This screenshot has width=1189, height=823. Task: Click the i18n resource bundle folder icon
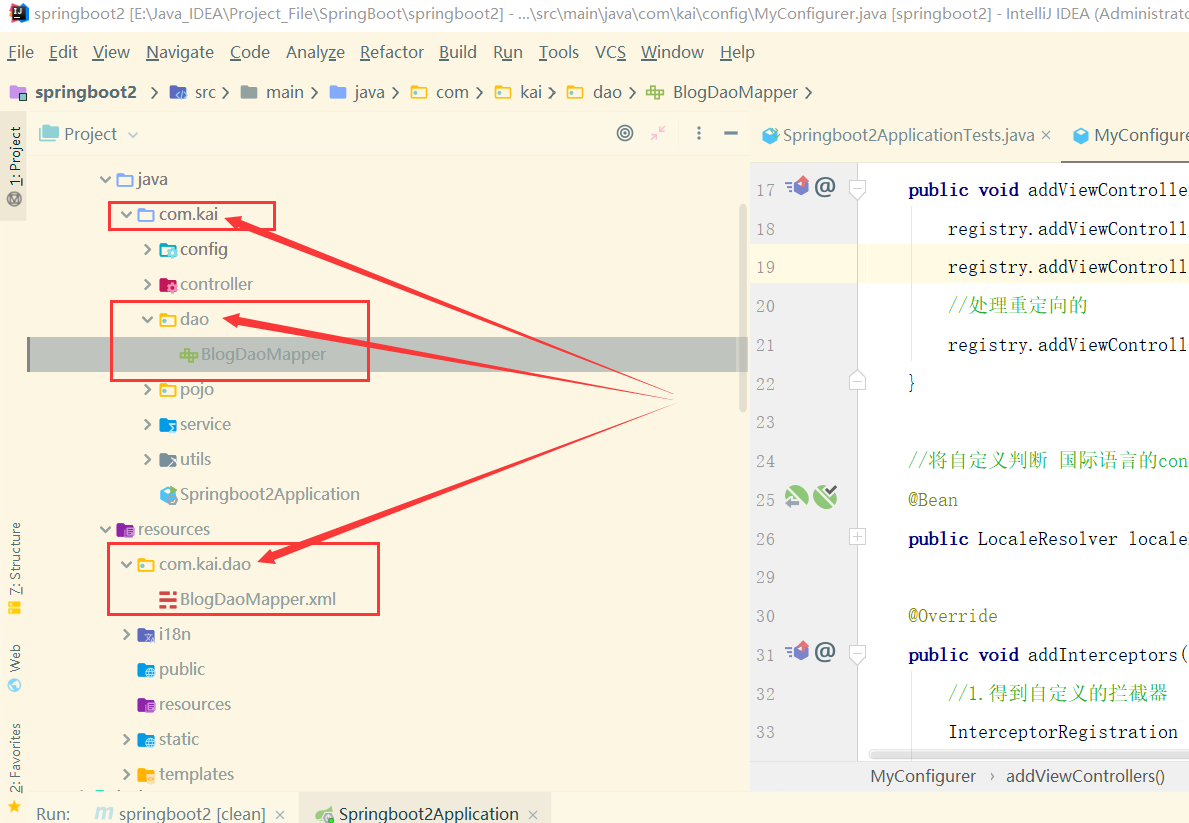[146, 634]
